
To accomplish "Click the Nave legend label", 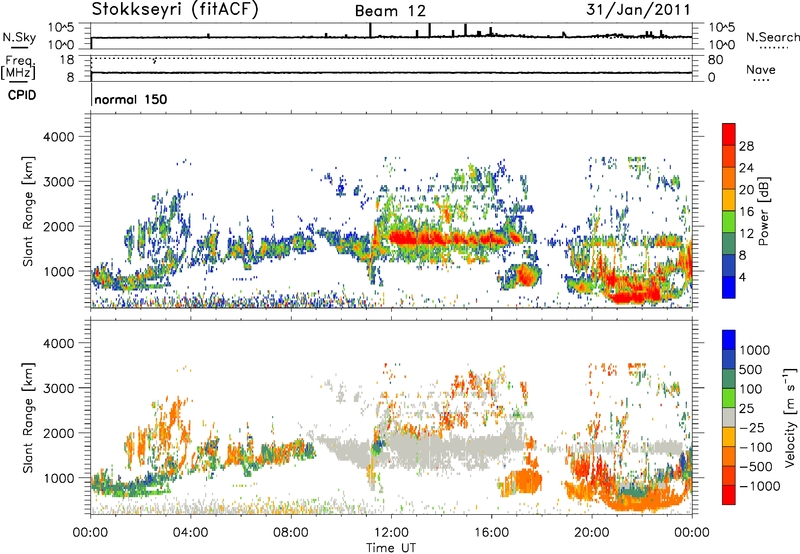I will (761, 69).
